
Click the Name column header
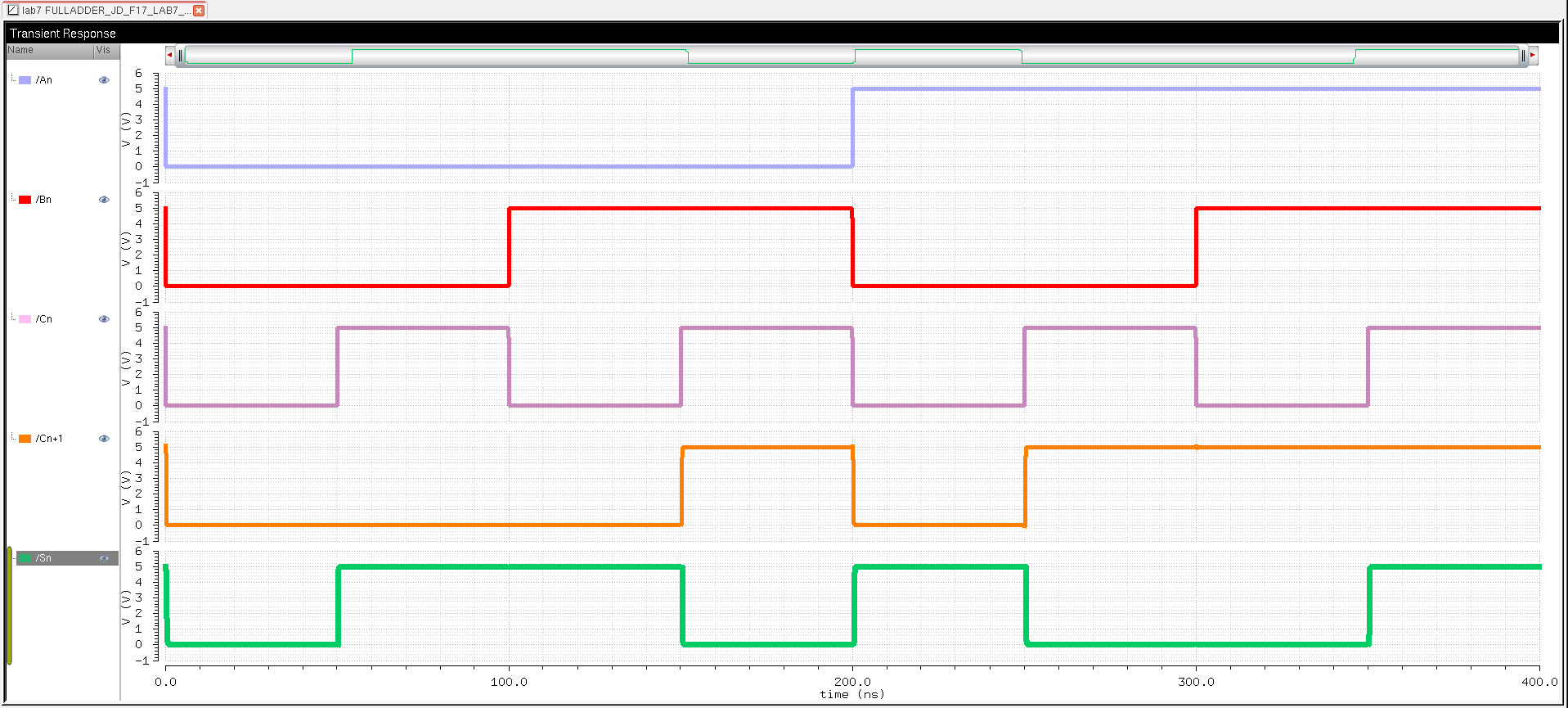(x=50, y=51)
